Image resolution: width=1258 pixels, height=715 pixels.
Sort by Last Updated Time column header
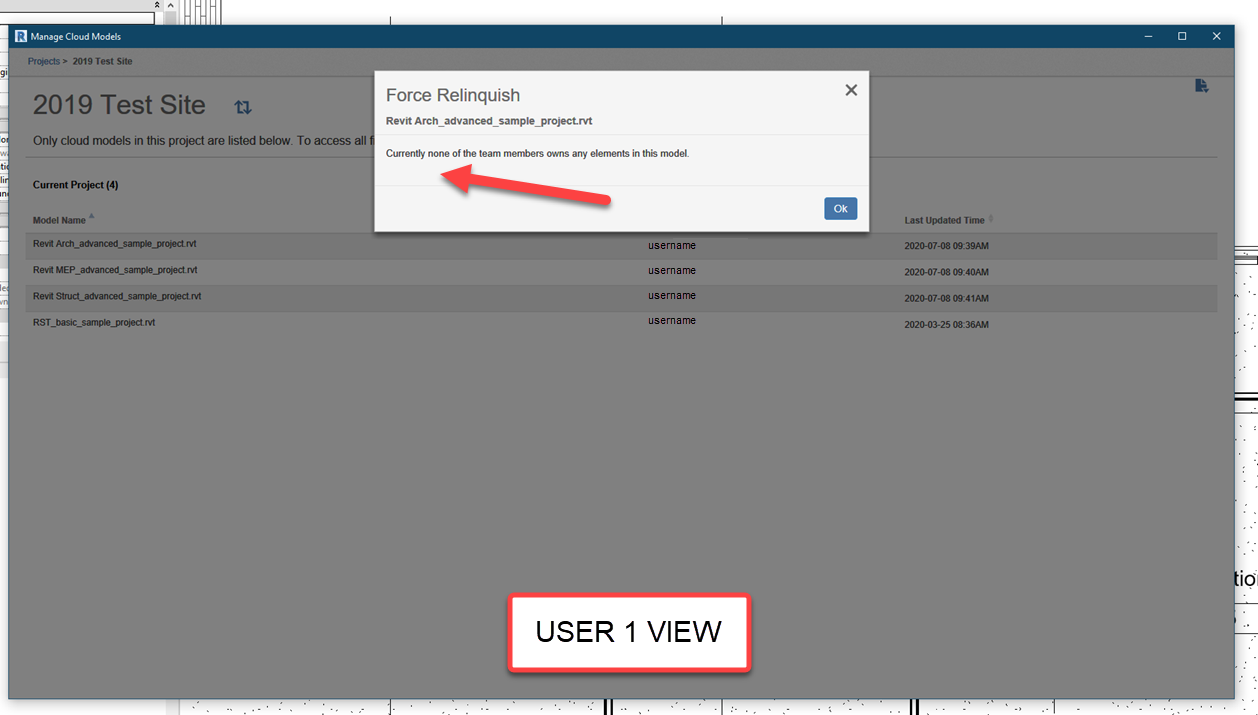pyautogui.click(x=945, y=220)
